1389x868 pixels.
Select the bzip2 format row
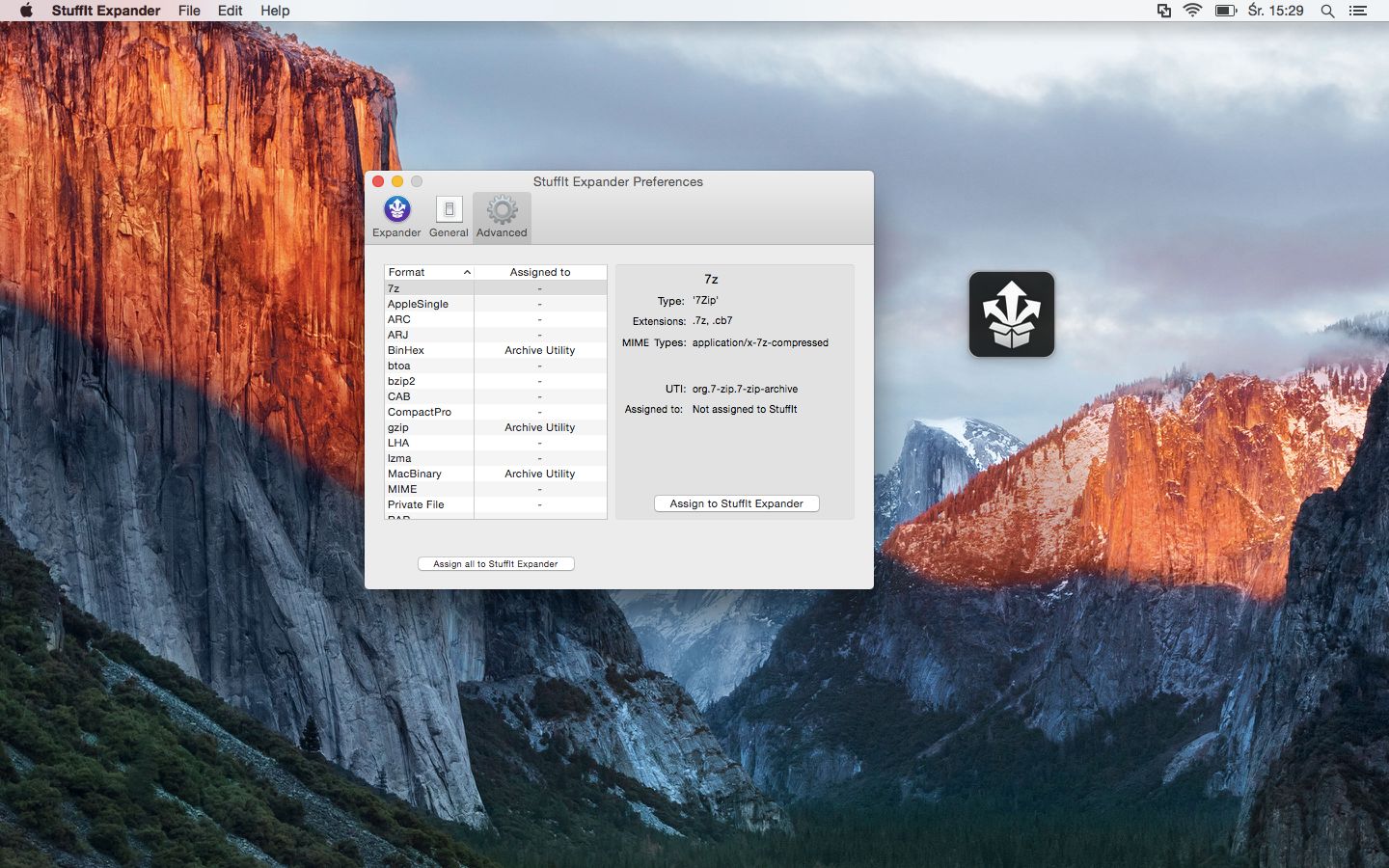coord(496,381)
